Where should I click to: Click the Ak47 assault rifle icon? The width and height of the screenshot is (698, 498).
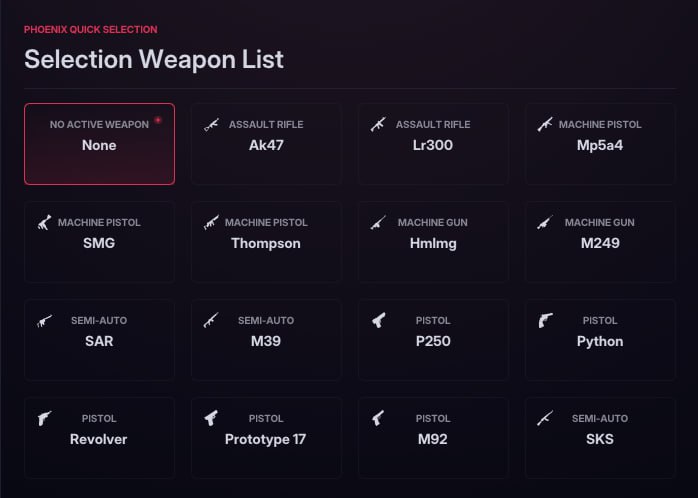(211, 125)
